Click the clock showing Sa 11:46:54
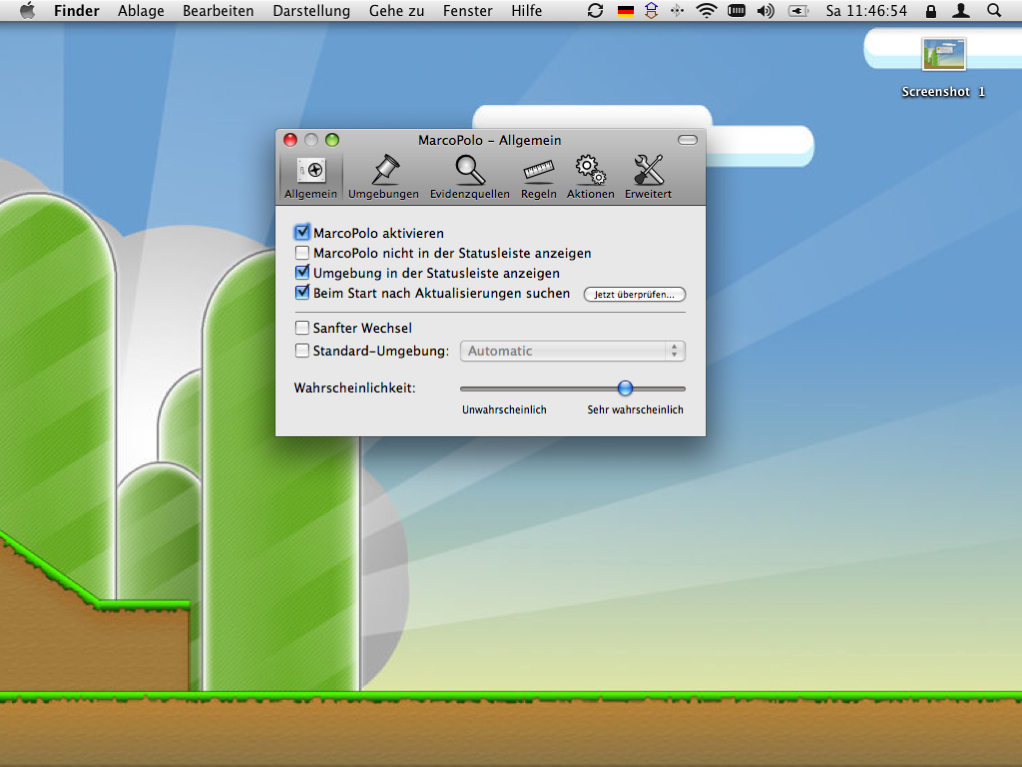The image size is (1022, 767). (x=866, y=11)
